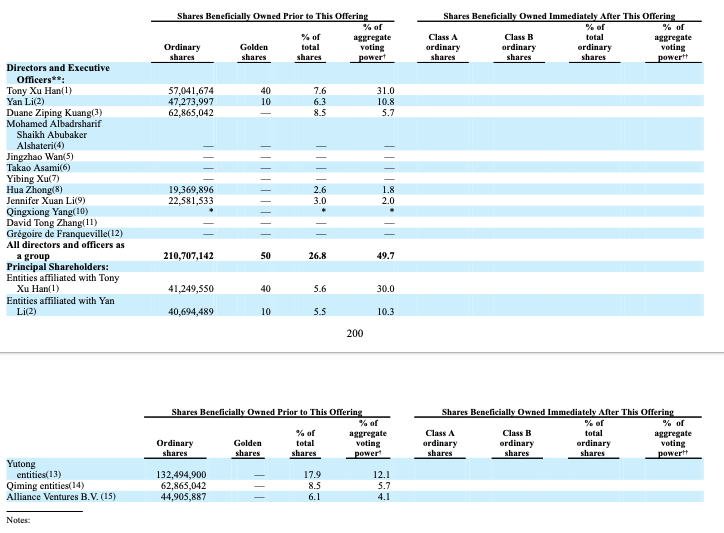Click Alliance Ventures B.V. (15) entry
This screenshot has height=533, width=724.
coord(62,496)
